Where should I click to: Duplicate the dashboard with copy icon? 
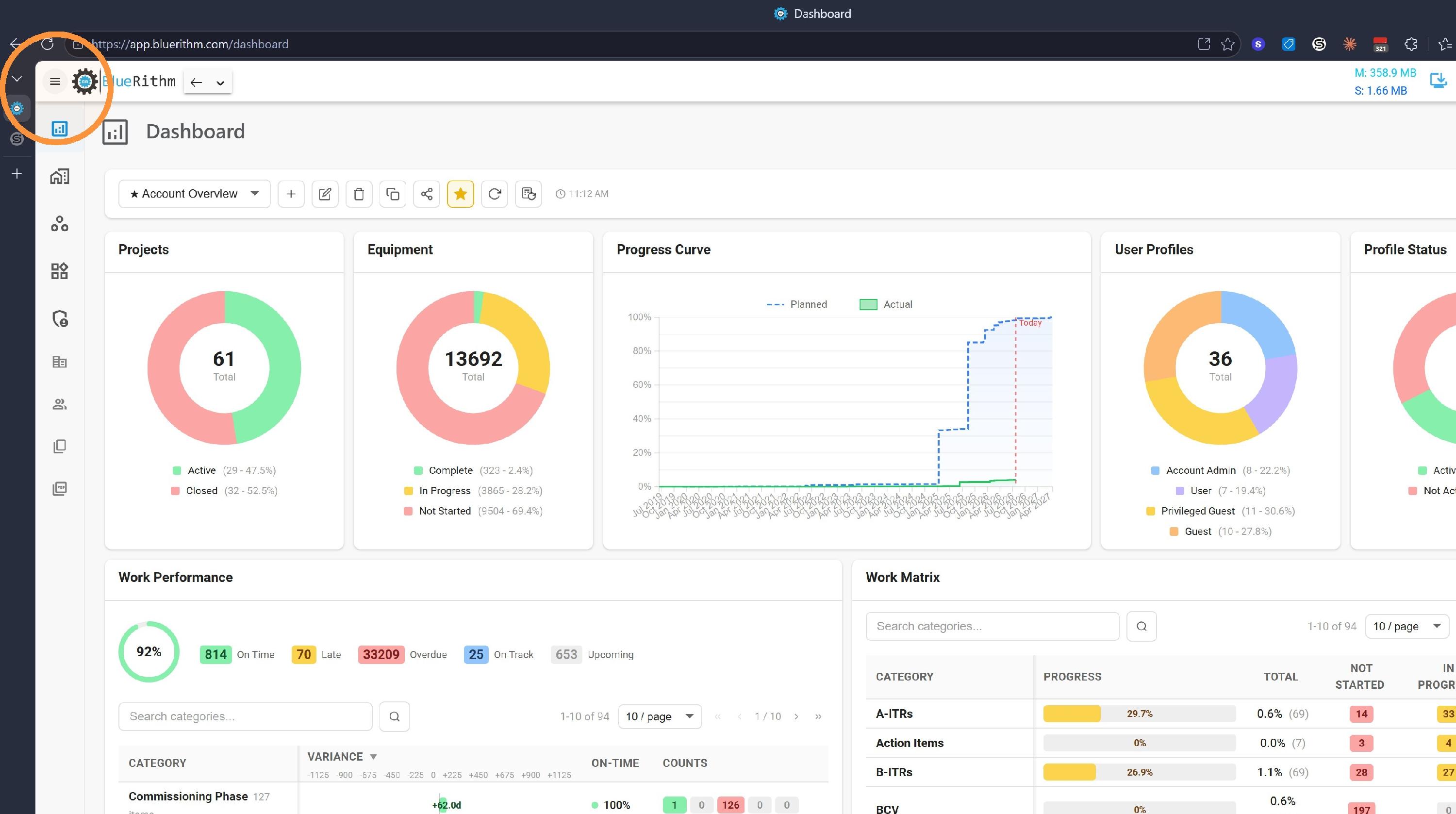click(x=393, y=194)
